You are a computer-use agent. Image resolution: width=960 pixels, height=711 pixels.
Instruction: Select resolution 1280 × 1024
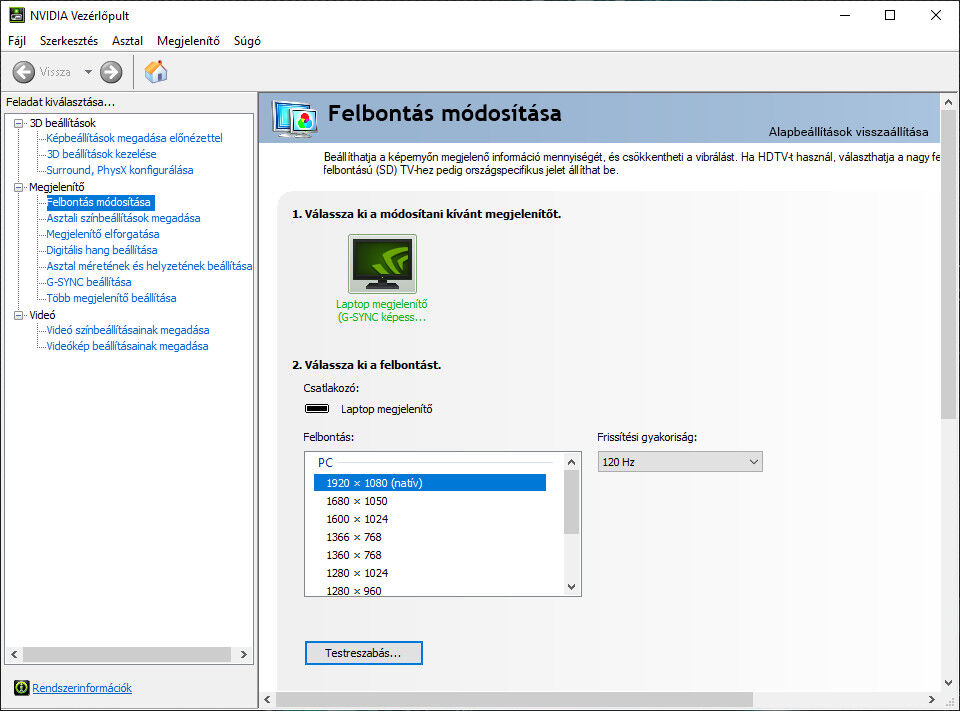point(430,573)
